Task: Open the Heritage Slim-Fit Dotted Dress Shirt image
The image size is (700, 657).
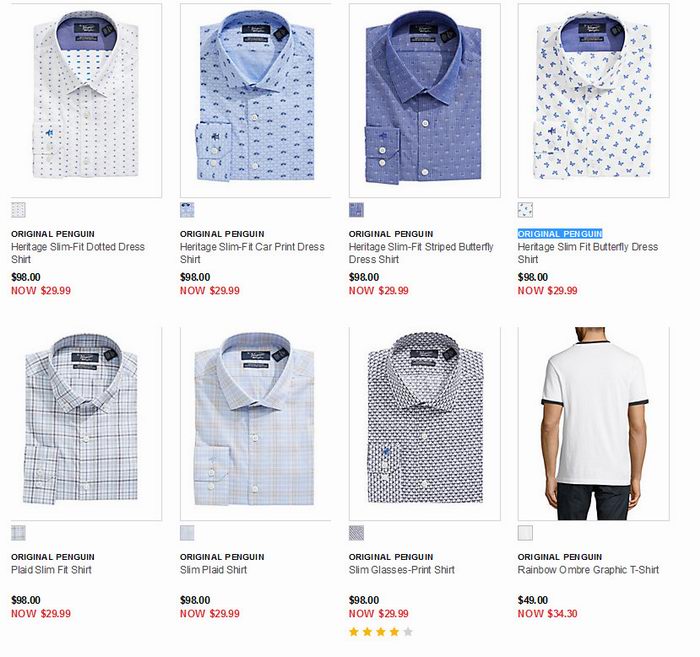Action: (x=86, y=100)
